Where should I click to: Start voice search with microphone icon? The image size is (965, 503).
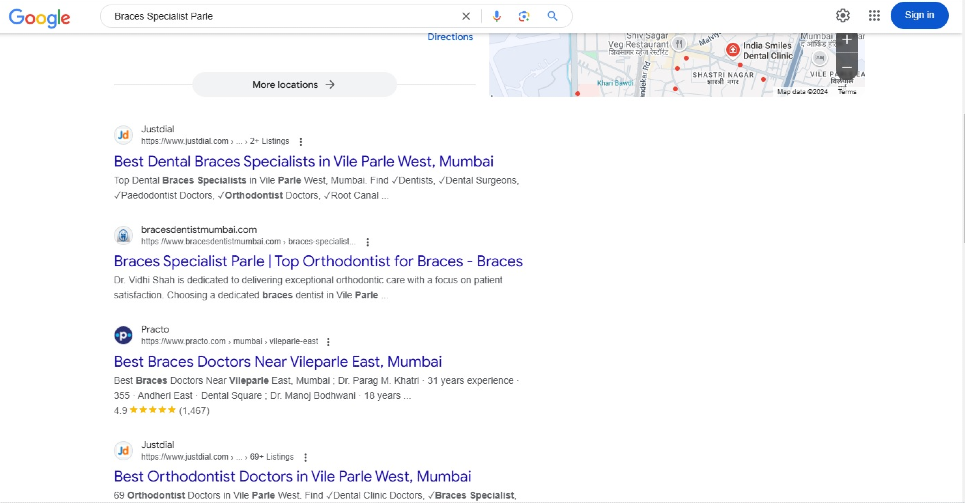(497, 16)
